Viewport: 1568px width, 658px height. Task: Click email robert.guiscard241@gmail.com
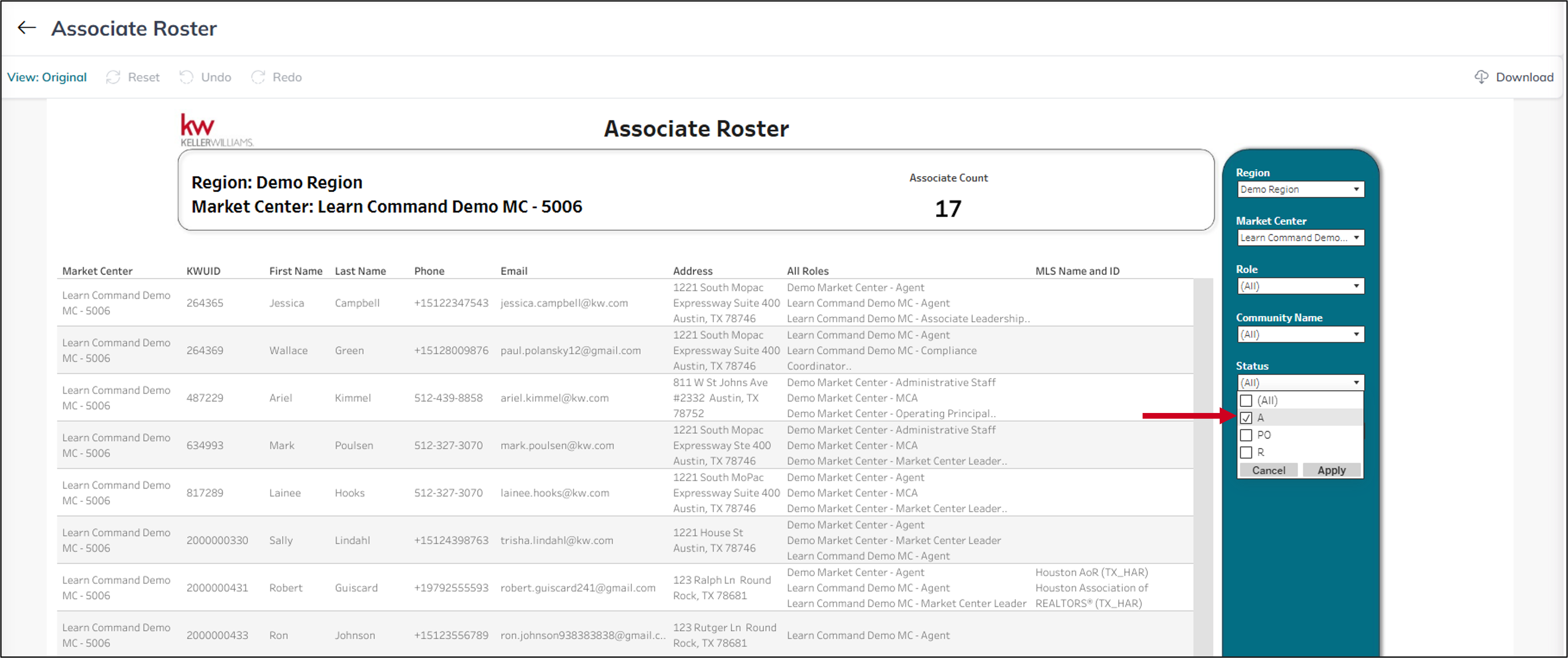tap(578, 588)
